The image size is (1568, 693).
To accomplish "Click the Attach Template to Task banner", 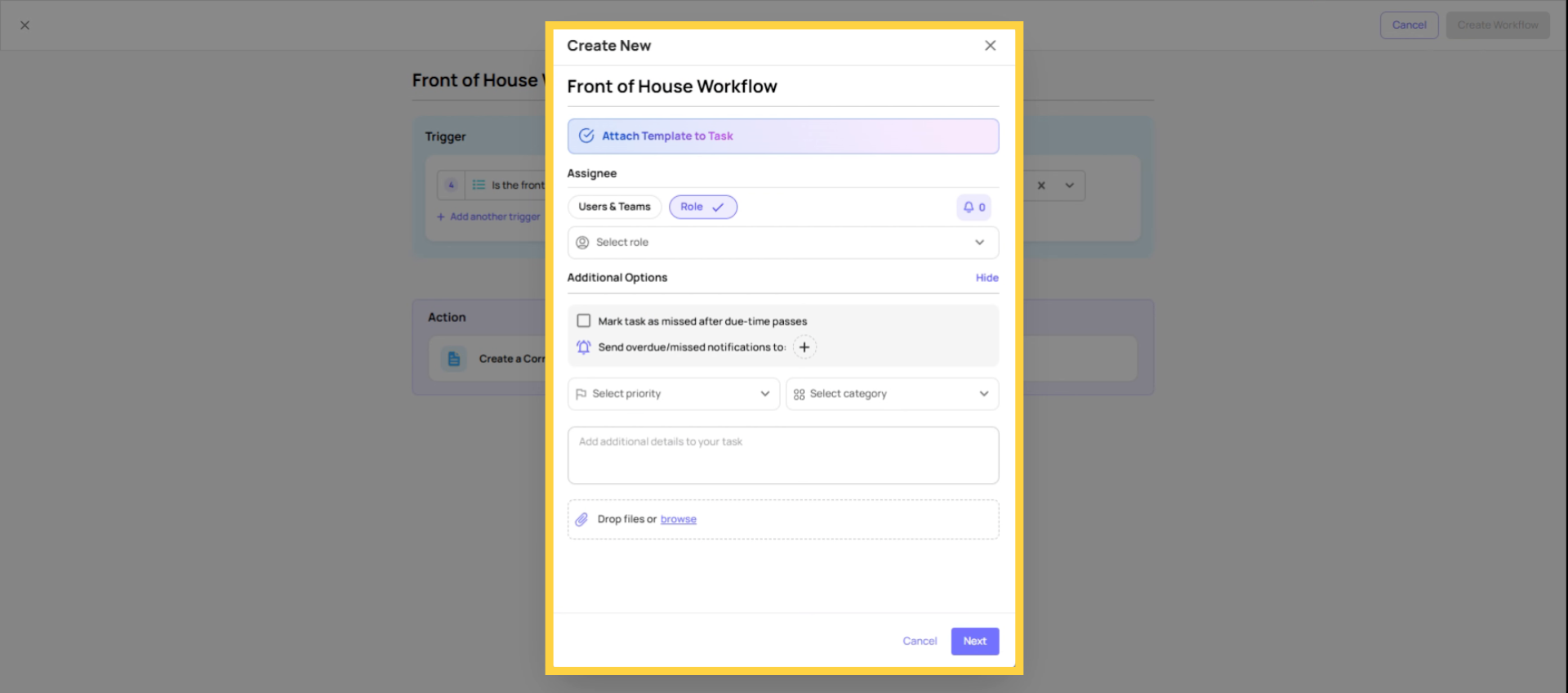I will click(x=782, y=136).
